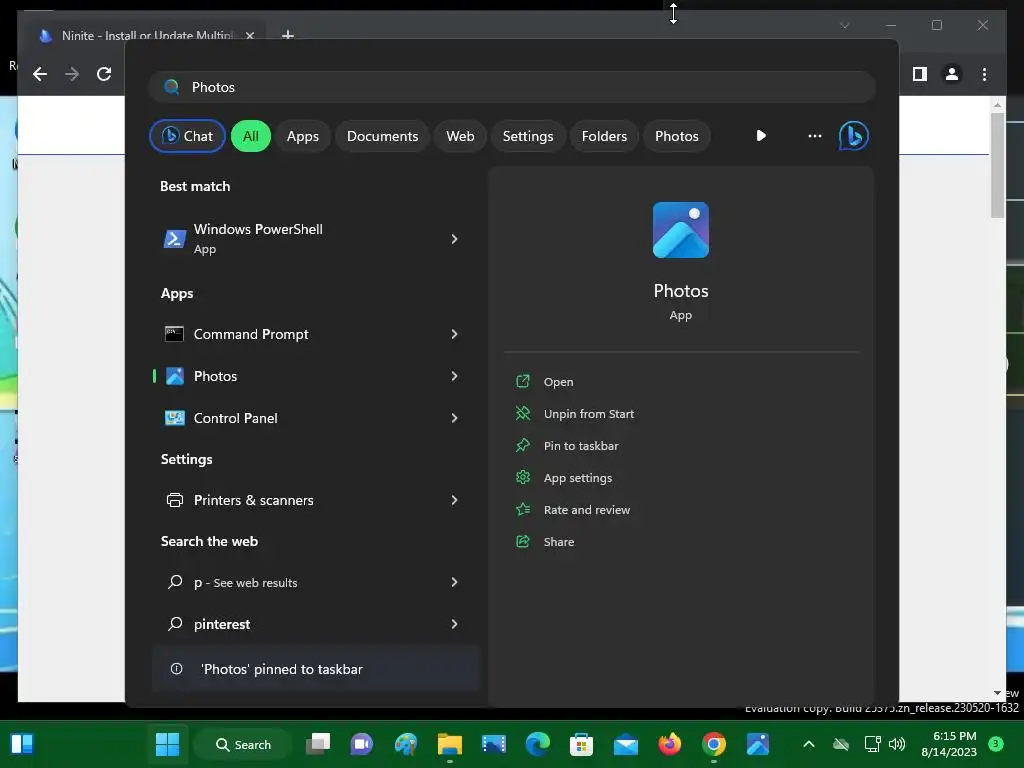Image resolution: width=1024 pixels, height=768 pixels.
Task: Open clock and date panel
Action: pyautogui.click(x=949, y=744)
